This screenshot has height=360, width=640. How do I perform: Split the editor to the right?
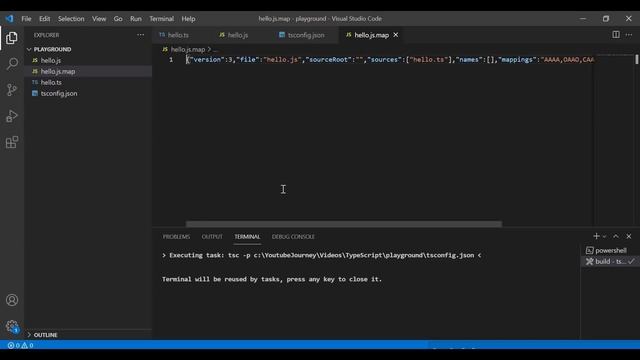[x=616, y=35]
